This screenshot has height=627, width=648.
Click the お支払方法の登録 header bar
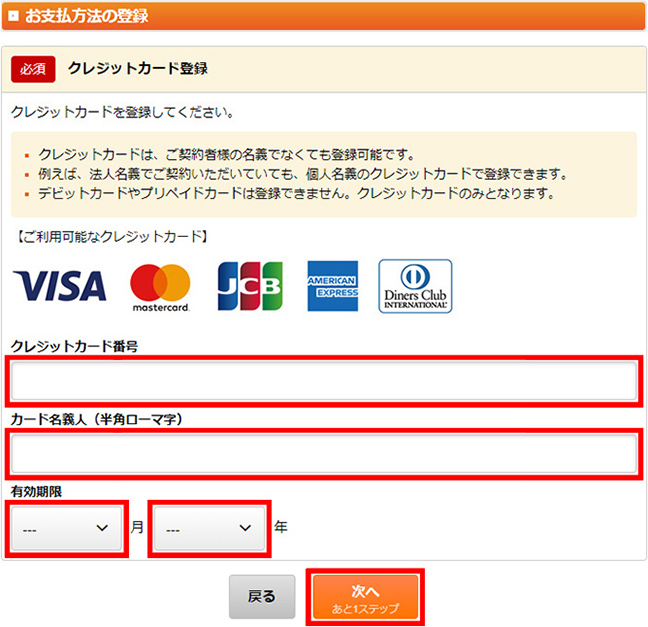[324, 16]
